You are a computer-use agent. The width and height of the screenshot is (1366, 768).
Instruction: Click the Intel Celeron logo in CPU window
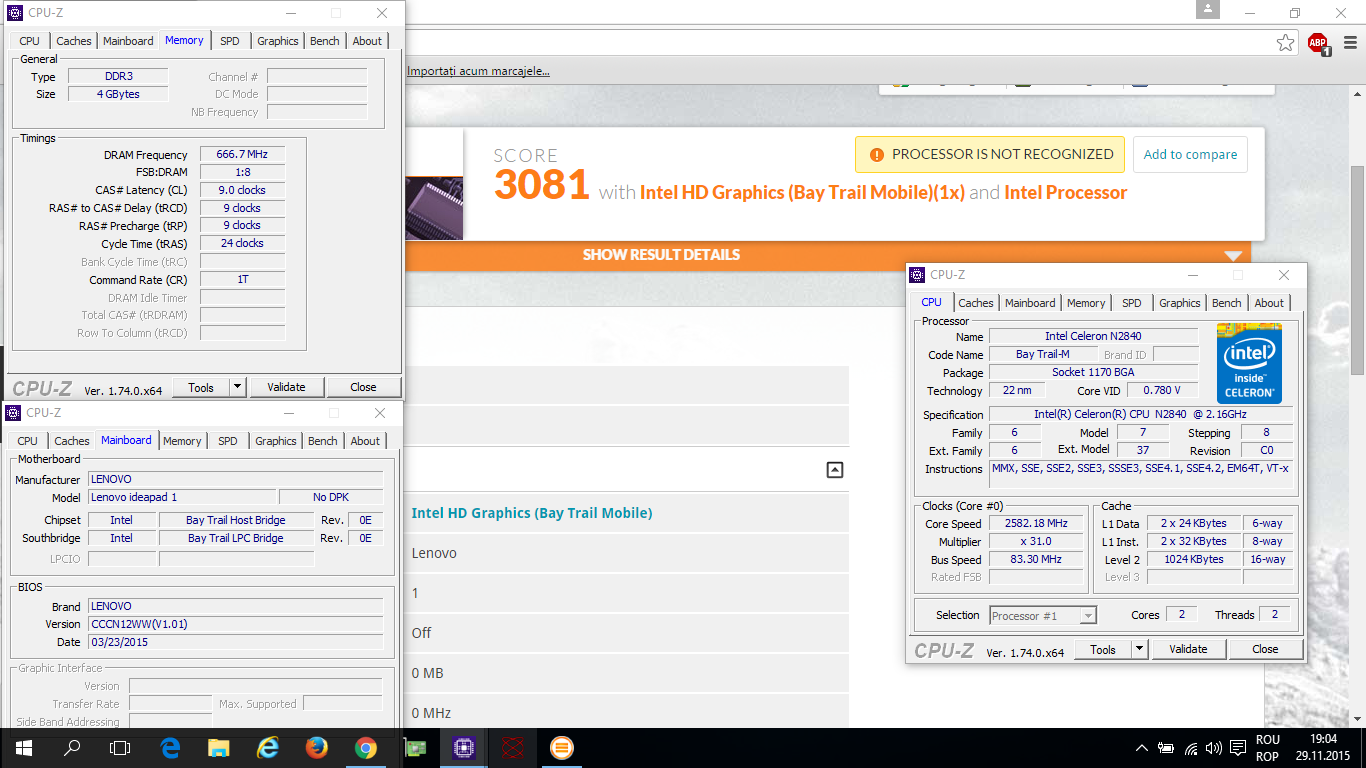pyautogui.click(x=1249, y=363)
